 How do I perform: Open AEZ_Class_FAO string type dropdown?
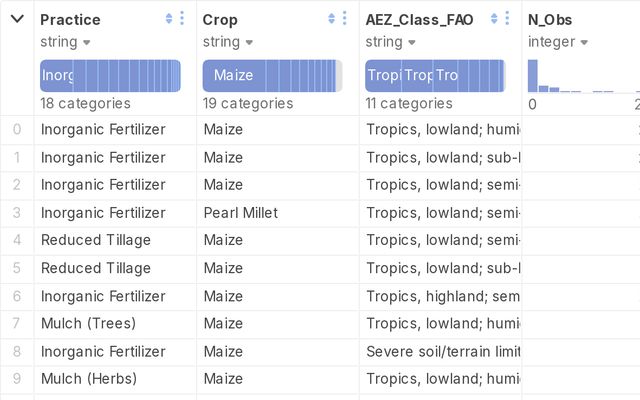tap(390, 42)
